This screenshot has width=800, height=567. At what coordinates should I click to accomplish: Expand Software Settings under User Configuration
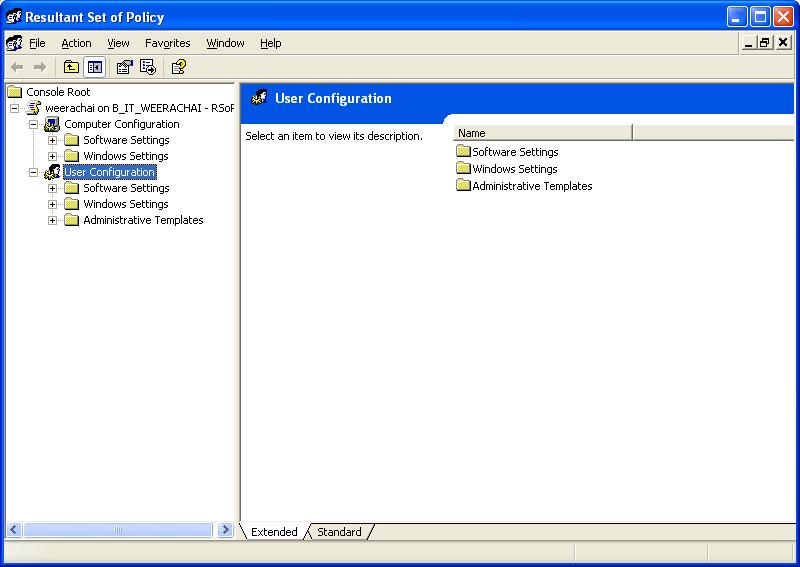click(53, 188)
